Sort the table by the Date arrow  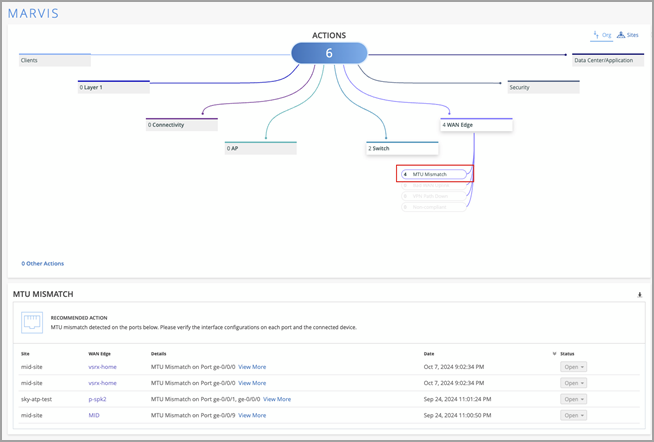point(555,354)
